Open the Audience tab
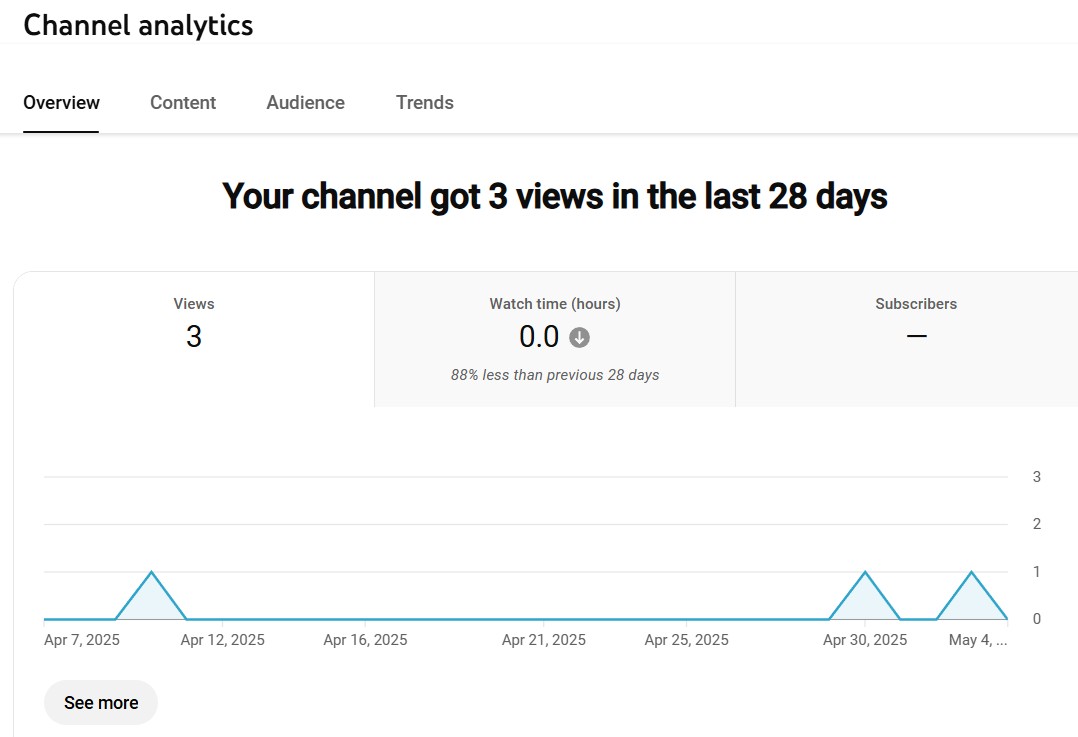This screenshot has width=1078, height=737. point(305,103)
